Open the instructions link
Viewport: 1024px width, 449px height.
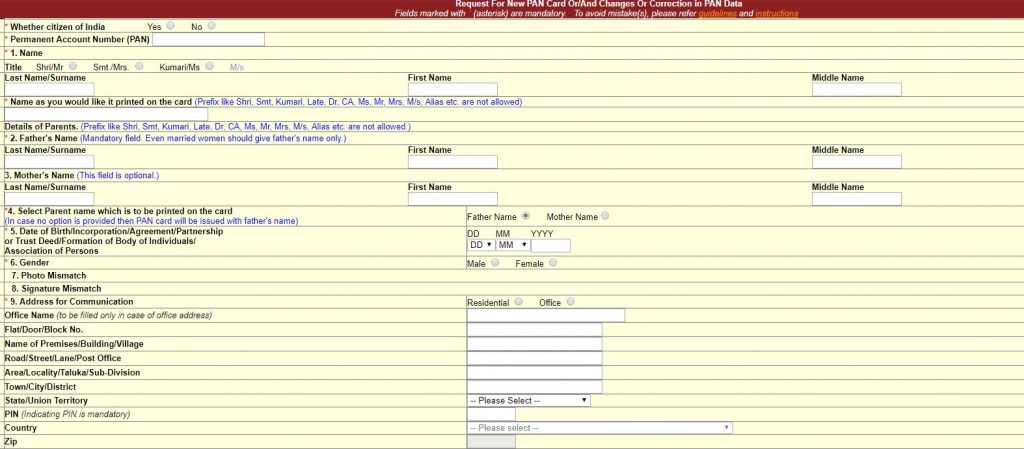[x=777, y=13]
